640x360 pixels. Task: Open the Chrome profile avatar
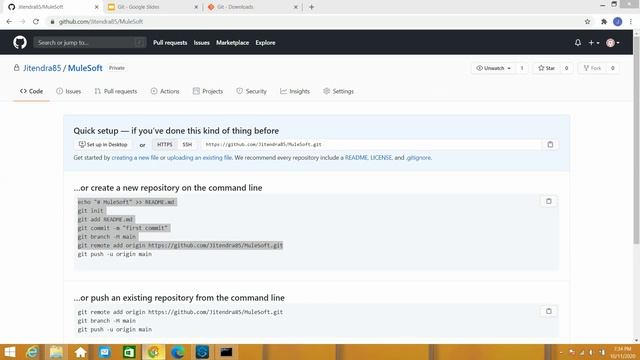point(618,21)
